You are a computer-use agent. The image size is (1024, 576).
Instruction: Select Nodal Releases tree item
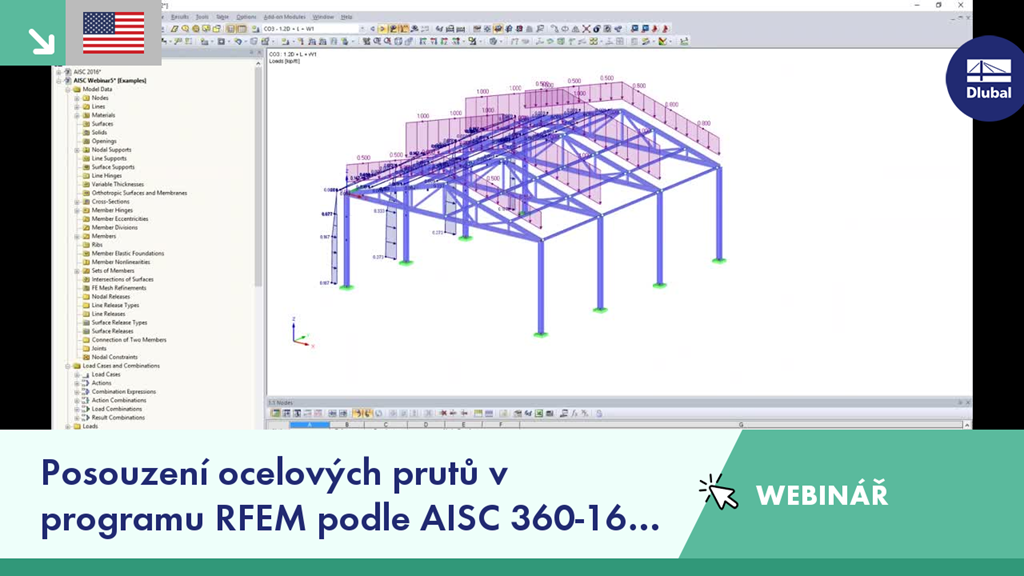pos(110,296)
